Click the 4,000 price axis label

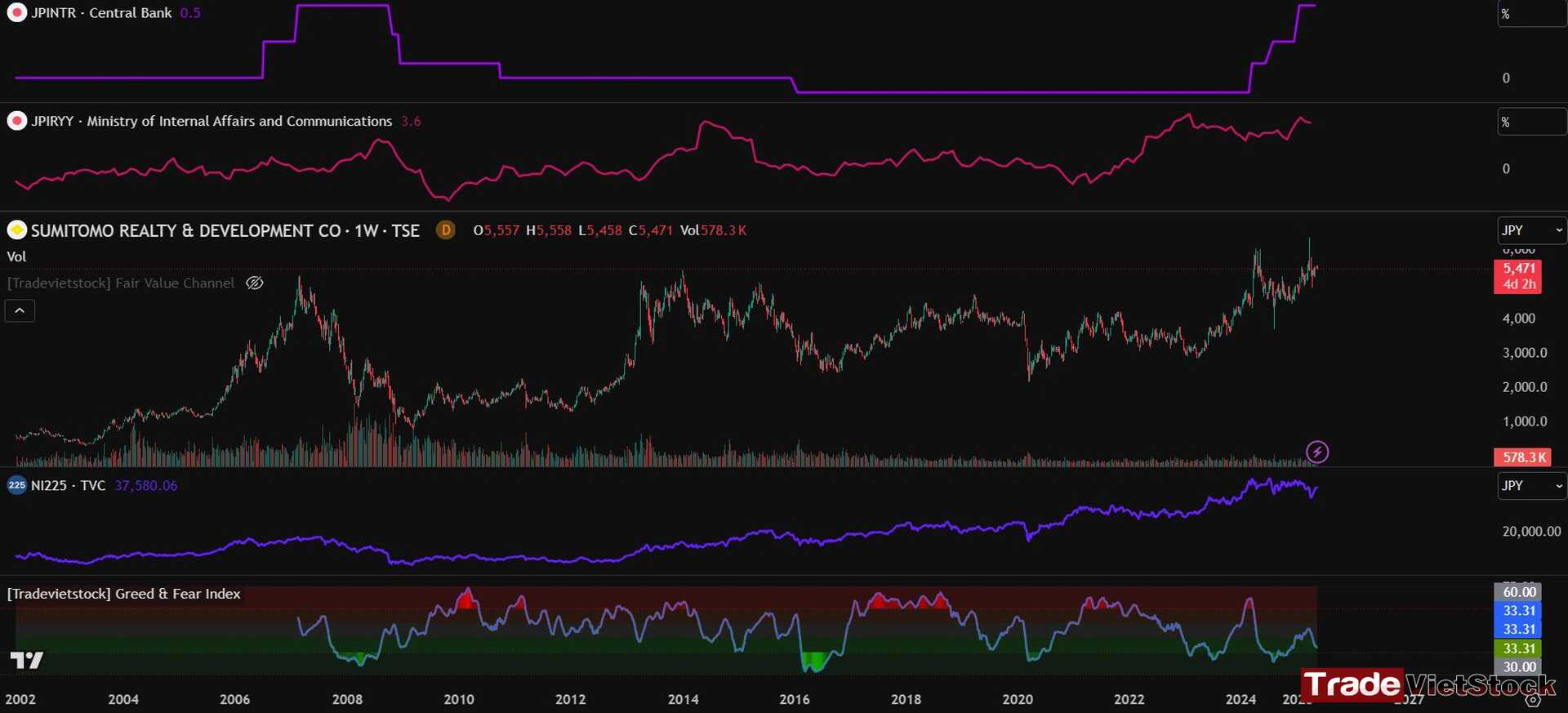1519,319
